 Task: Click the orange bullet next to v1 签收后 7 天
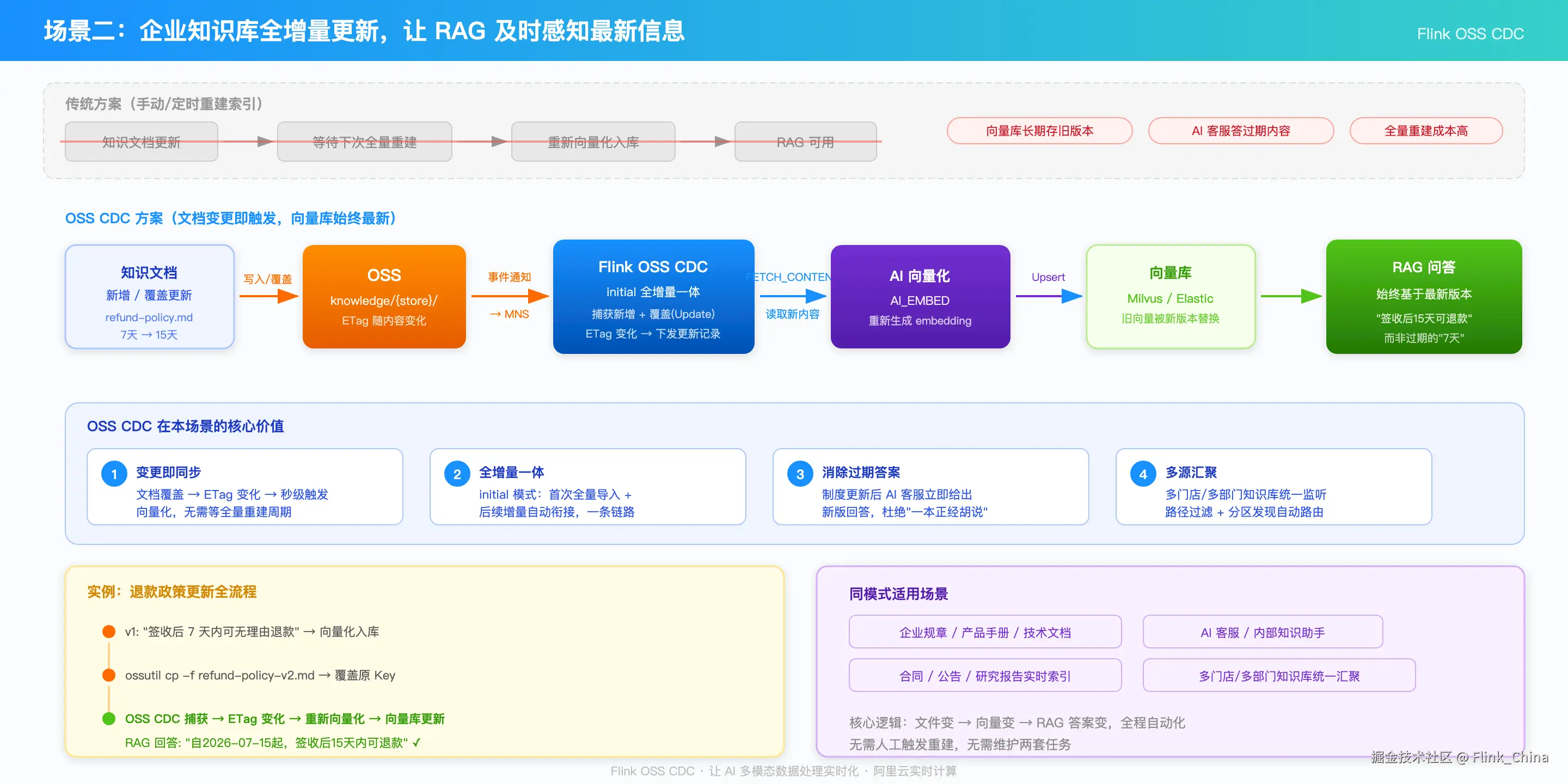pyautogui.click(x=109, y=632)
